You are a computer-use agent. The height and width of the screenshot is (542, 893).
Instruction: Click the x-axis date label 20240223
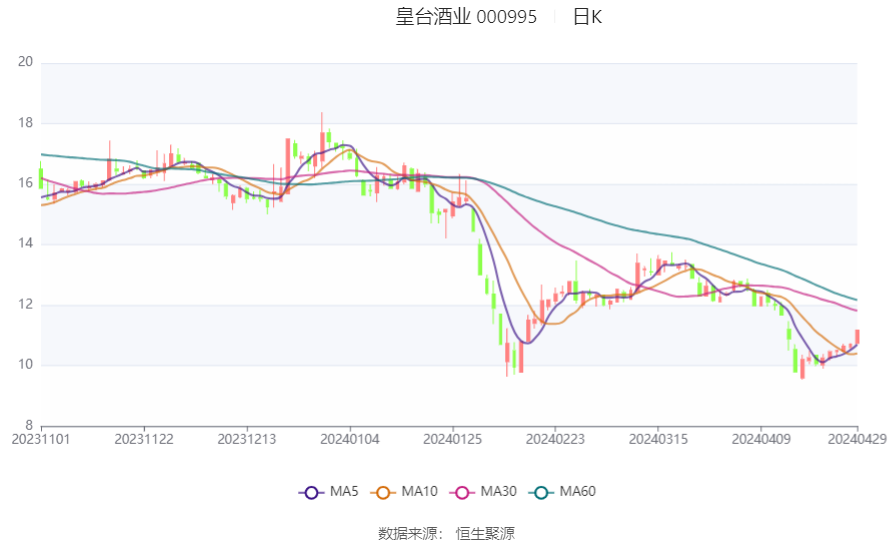coord(555,440)
